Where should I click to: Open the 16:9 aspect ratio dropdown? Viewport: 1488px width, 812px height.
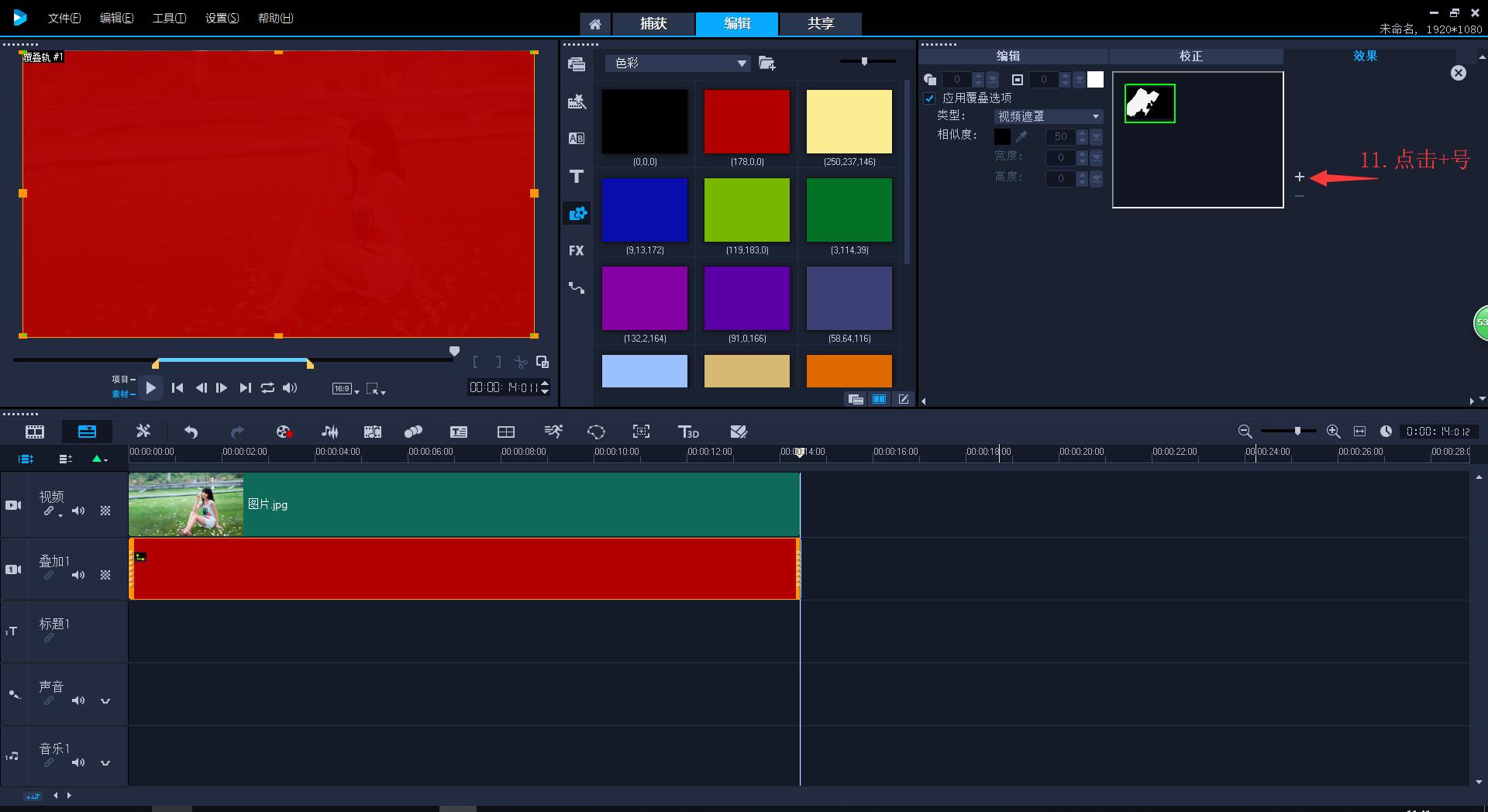pos(346,389)
